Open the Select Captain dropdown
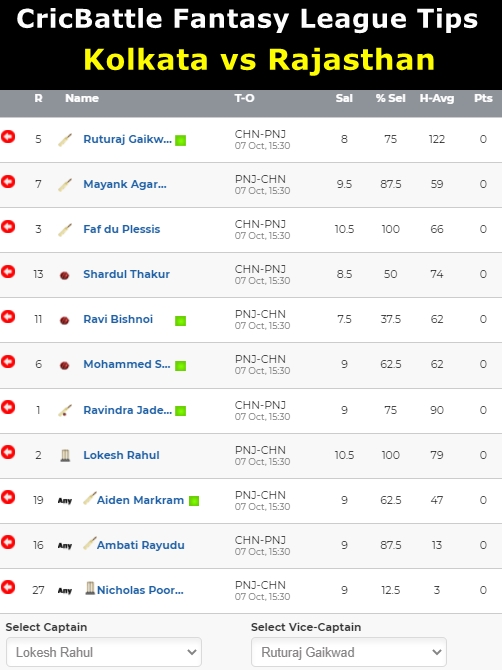502x670 pixels. pos(104,652)
